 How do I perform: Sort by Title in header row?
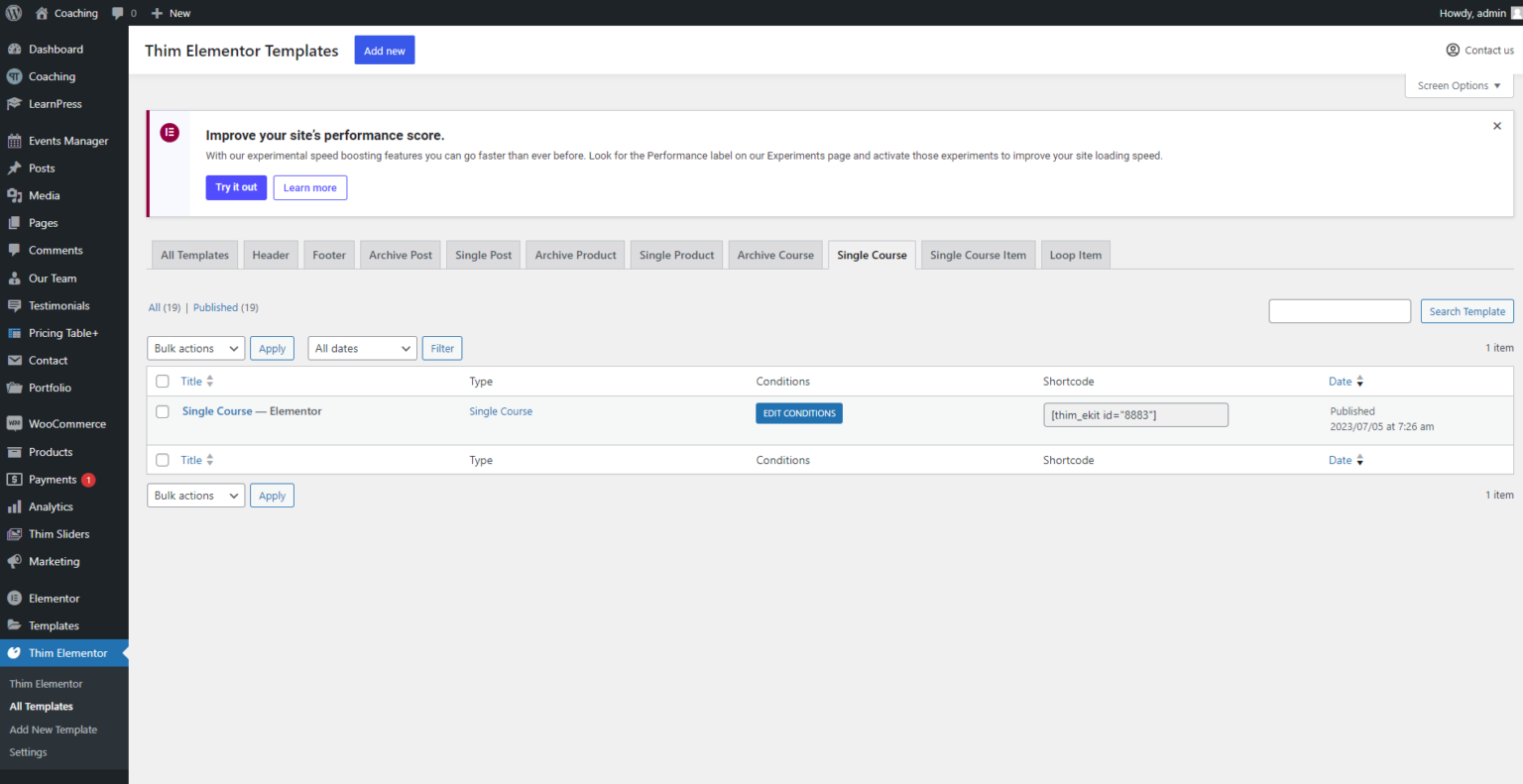(197, 382)
